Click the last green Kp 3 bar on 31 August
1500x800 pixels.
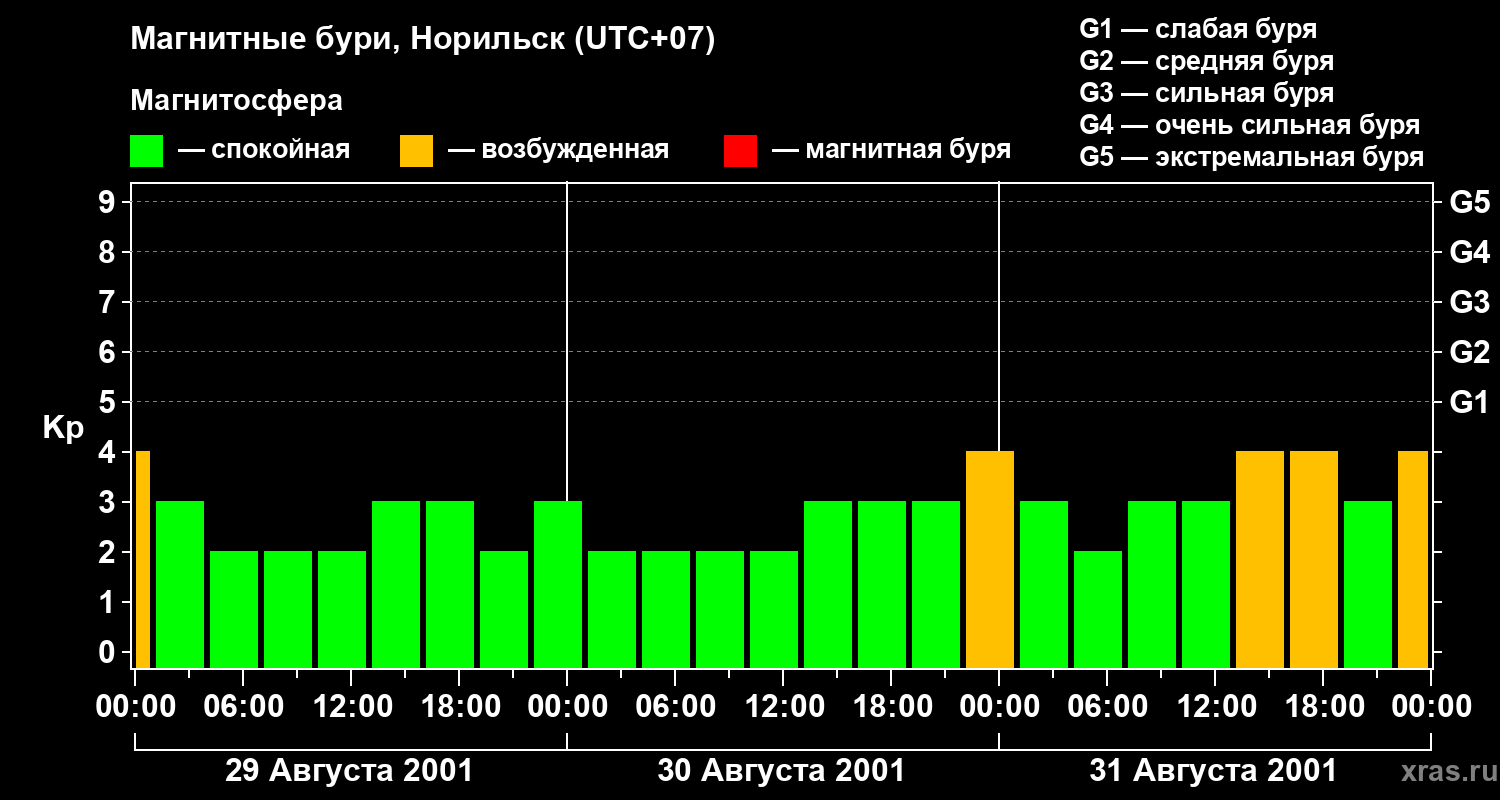(x=1368, y=585)
